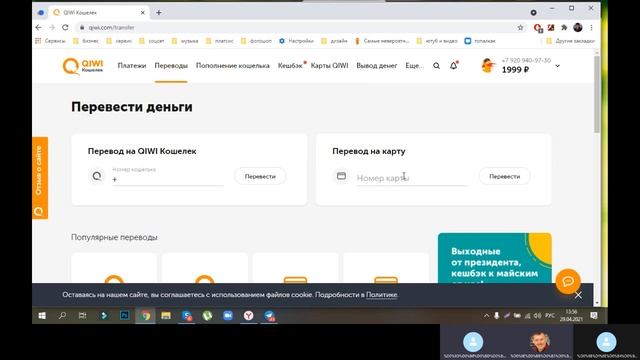Open the Другие закладки folder
The width and height of the screenshot is (640, 360).
[571, 41]
